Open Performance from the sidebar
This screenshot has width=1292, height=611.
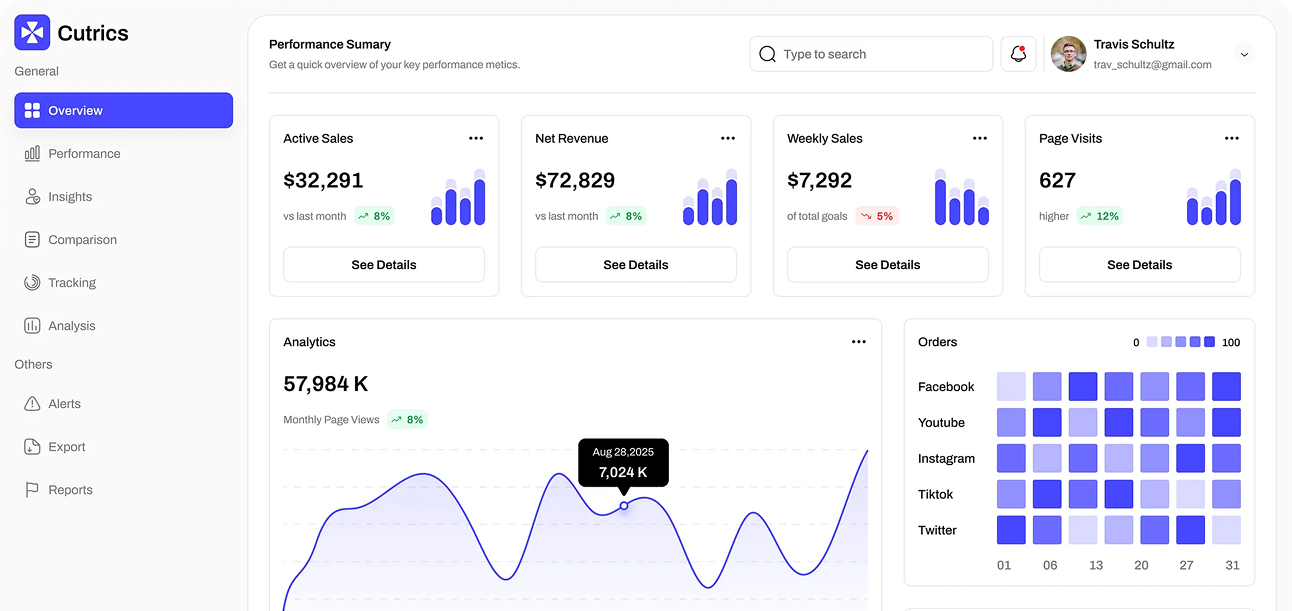[x=84, y=154]
